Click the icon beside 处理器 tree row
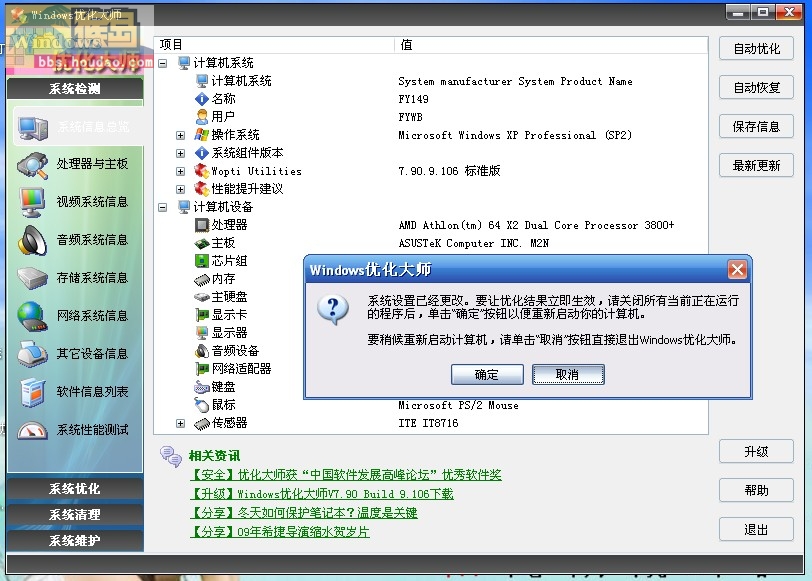812x581 pixels. pyautogui.click(x=201, y=225)
